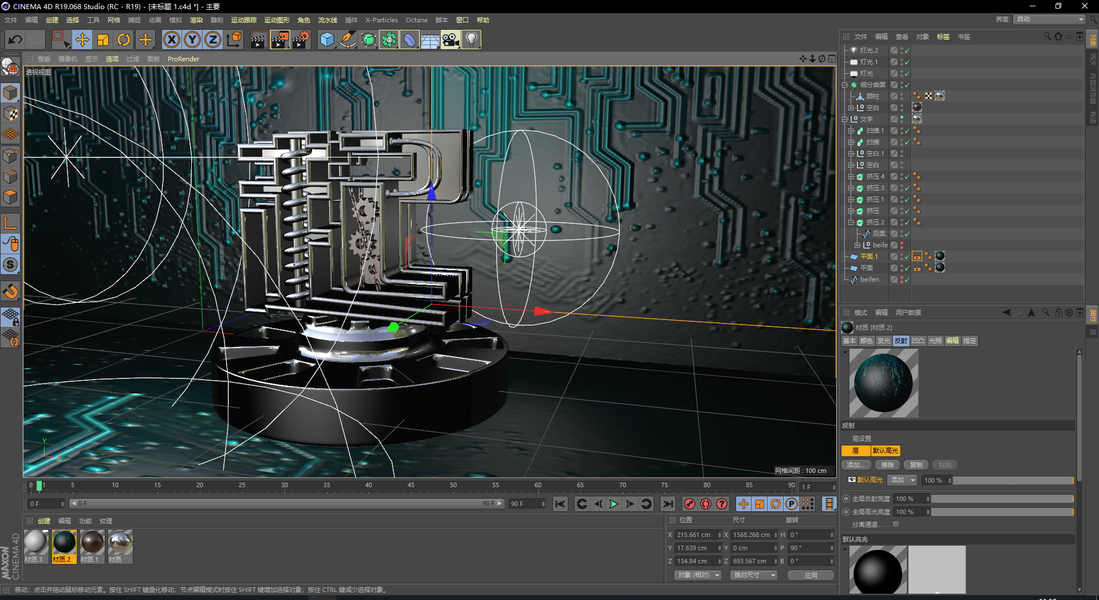Viewport: 1099px width, 600px height.
Task: Click the 移除 remove layer button
Action: (886, 465)
